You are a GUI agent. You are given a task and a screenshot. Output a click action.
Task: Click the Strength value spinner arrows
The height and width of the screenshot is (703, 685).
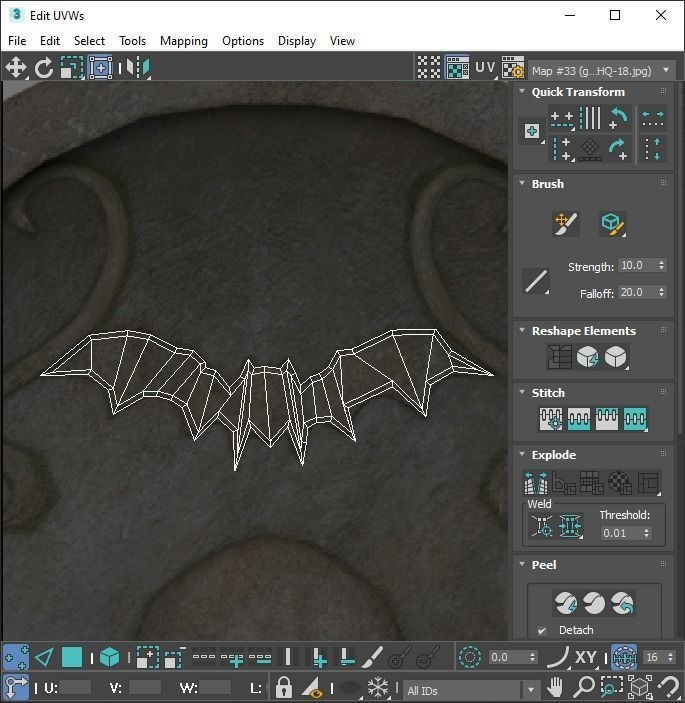pyautogui.click(x=661, y=265)
